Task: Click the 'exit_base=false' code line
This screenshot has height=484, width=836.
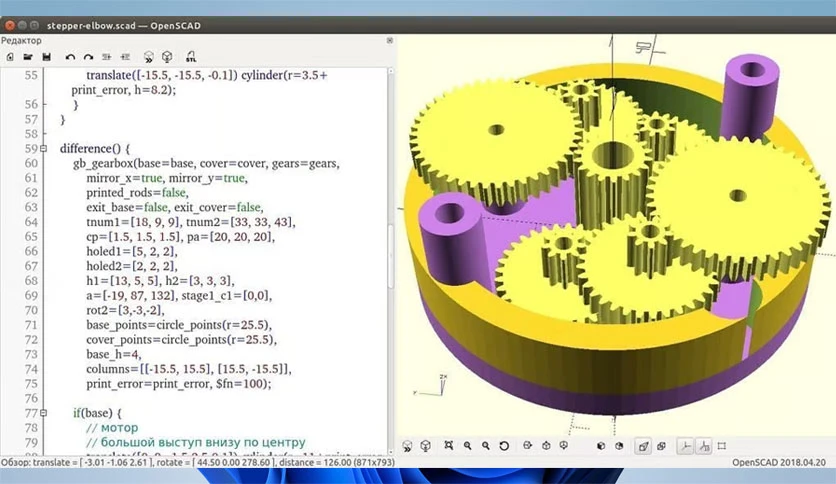Action: click(175, 207)
